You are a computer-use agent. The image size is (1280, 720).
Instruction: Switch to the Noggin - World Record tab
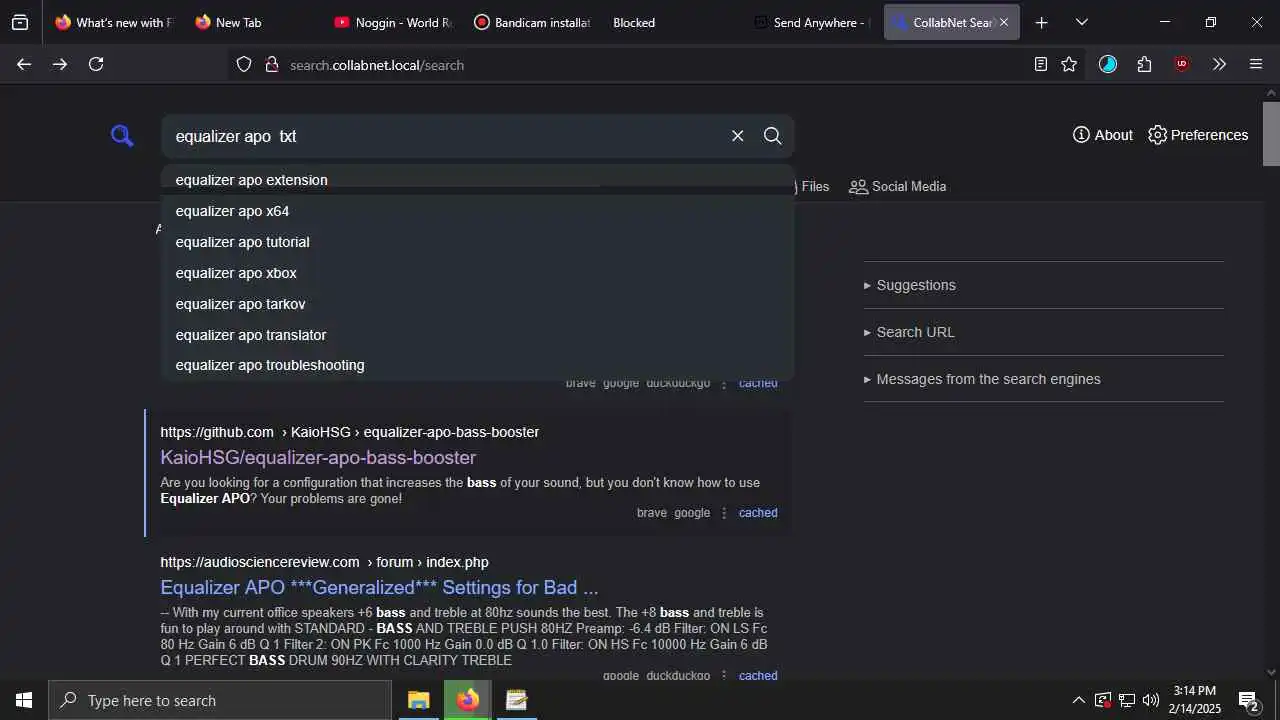click(393, 22)
